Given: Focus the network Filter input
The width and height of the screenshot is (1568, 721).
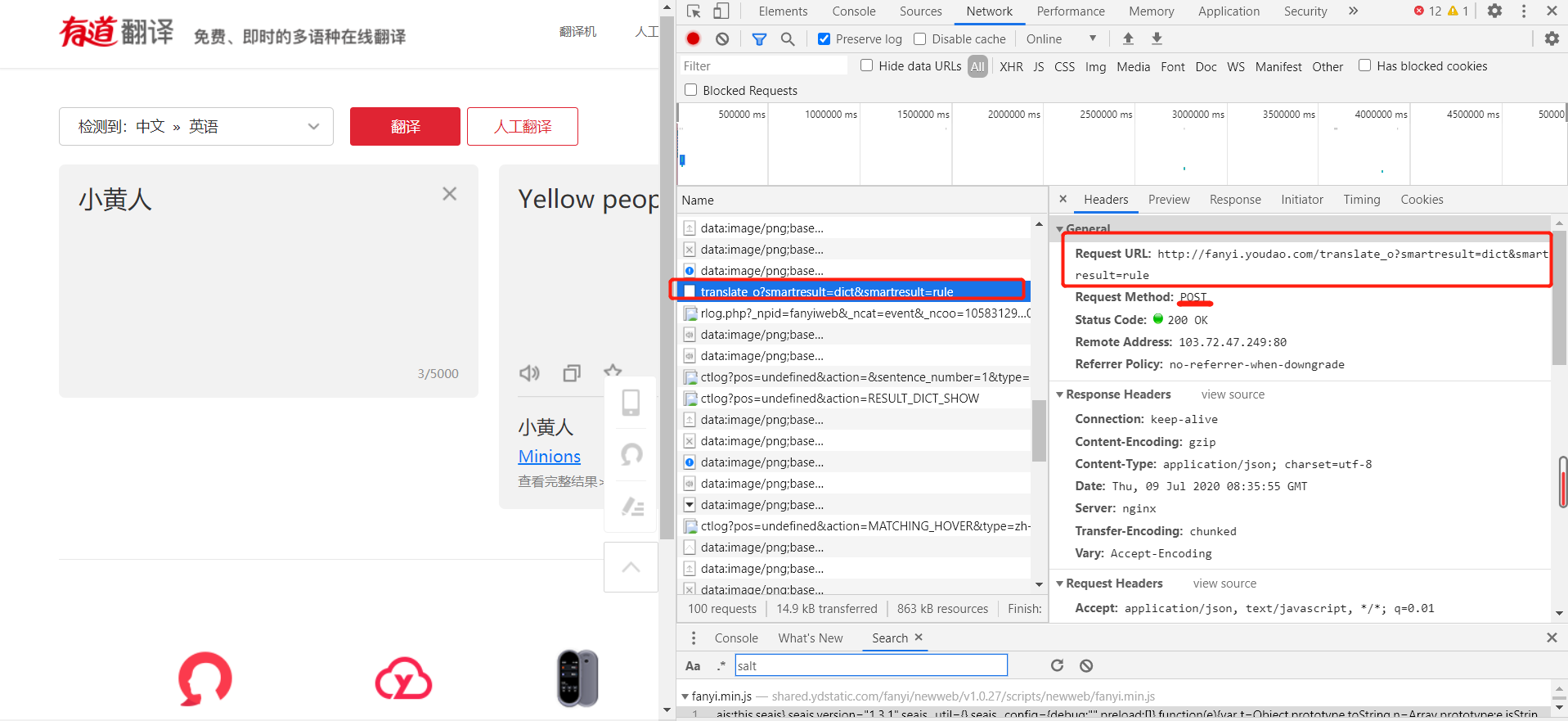Looking at the screenshot, I should pos(764,66).
